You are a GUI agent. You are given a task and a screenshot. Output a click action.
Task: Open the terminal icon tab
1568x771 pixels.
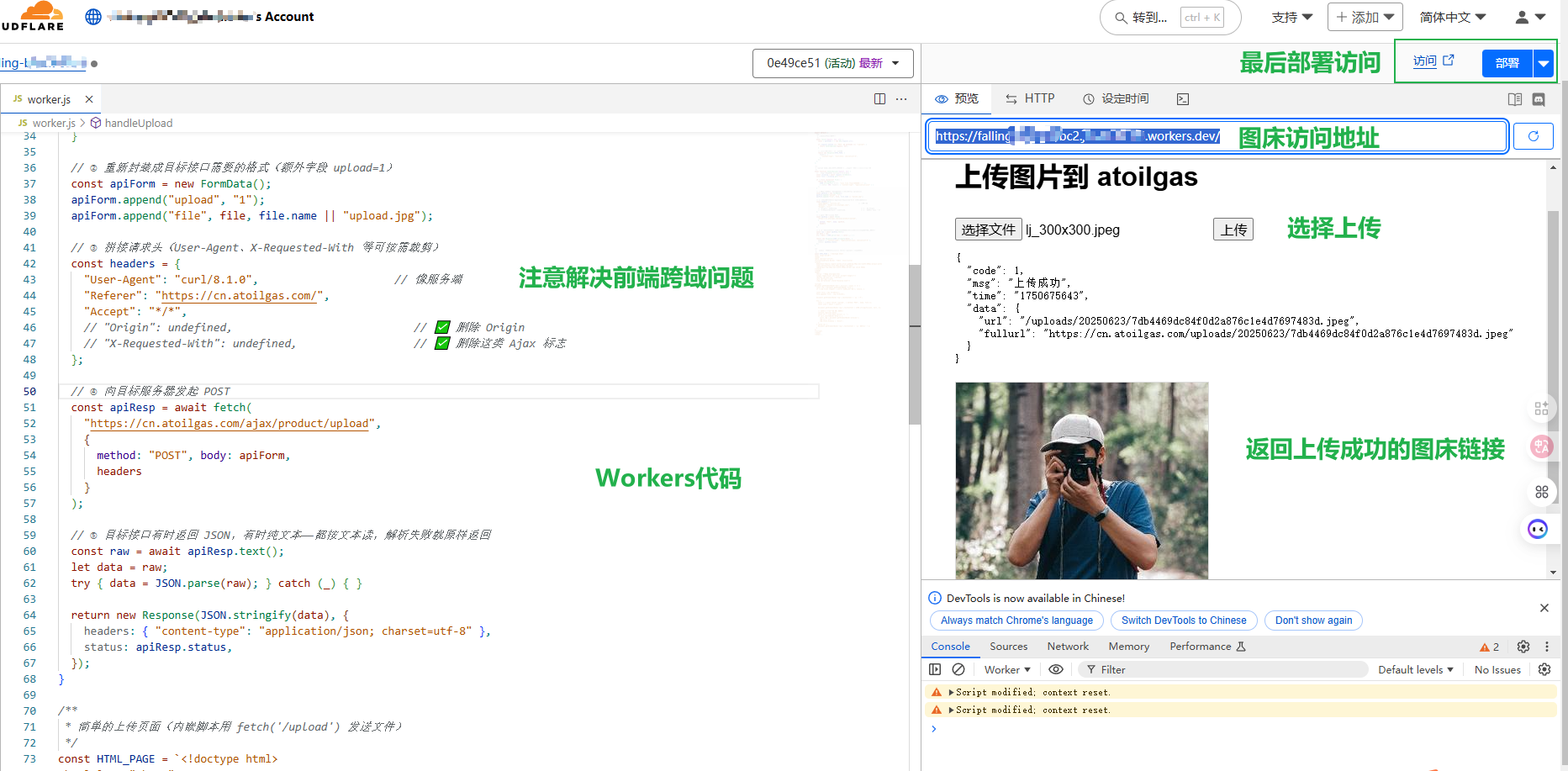(1183, 99)
